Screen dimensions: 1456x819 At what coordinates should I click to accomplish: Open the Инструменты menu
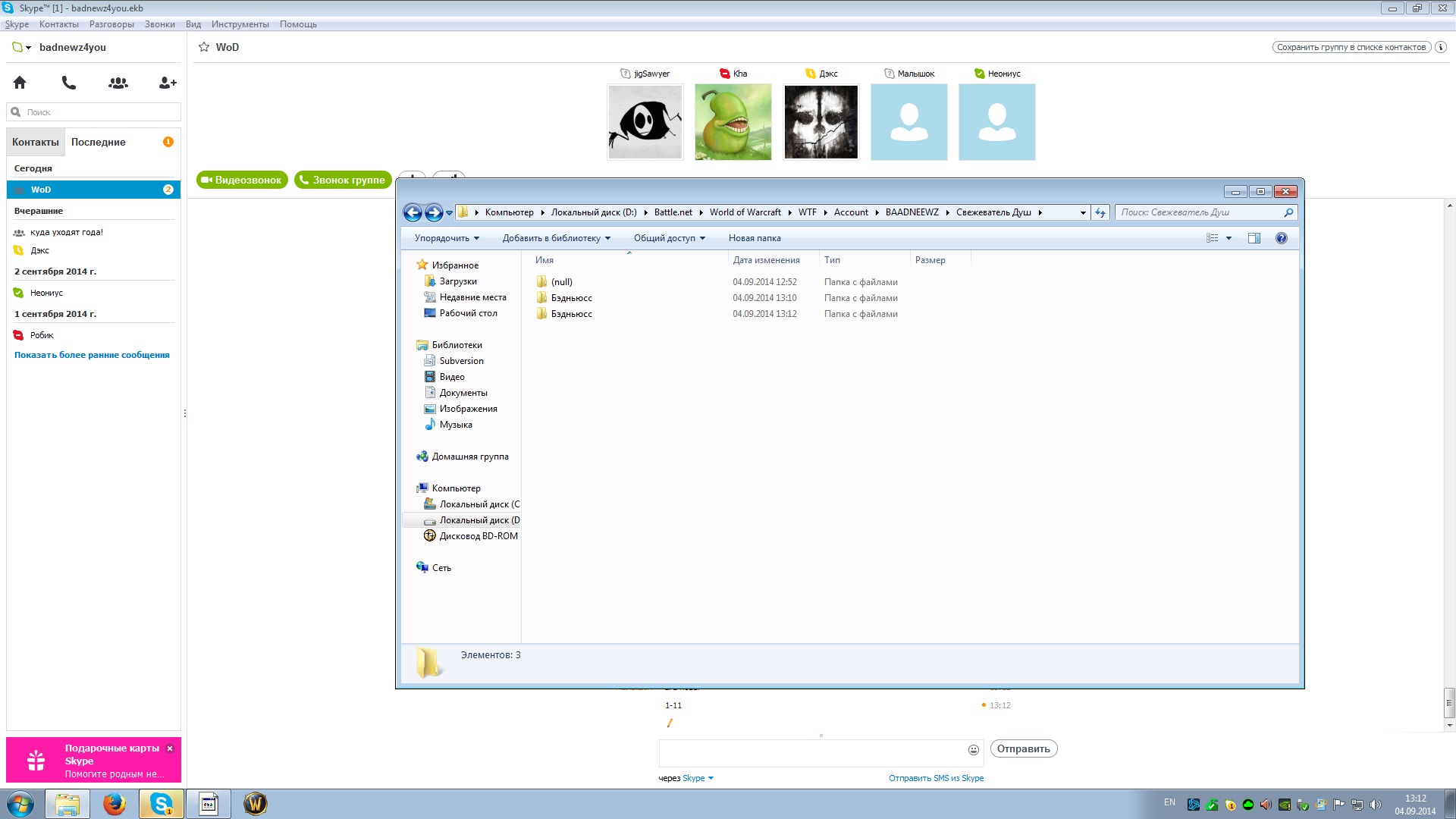(x=240, y=24)
